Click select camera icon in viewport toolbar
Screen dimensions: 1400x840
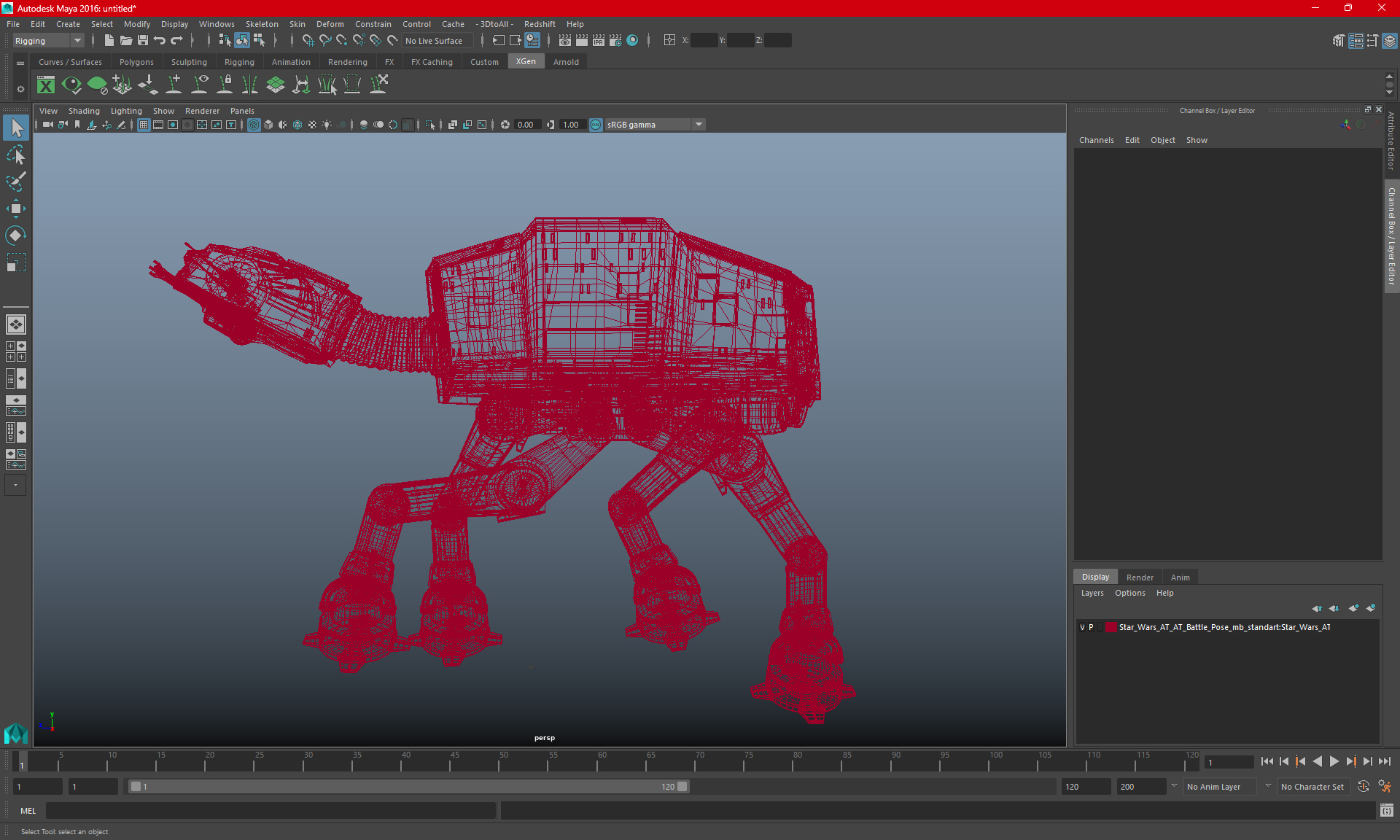(47, 125)
